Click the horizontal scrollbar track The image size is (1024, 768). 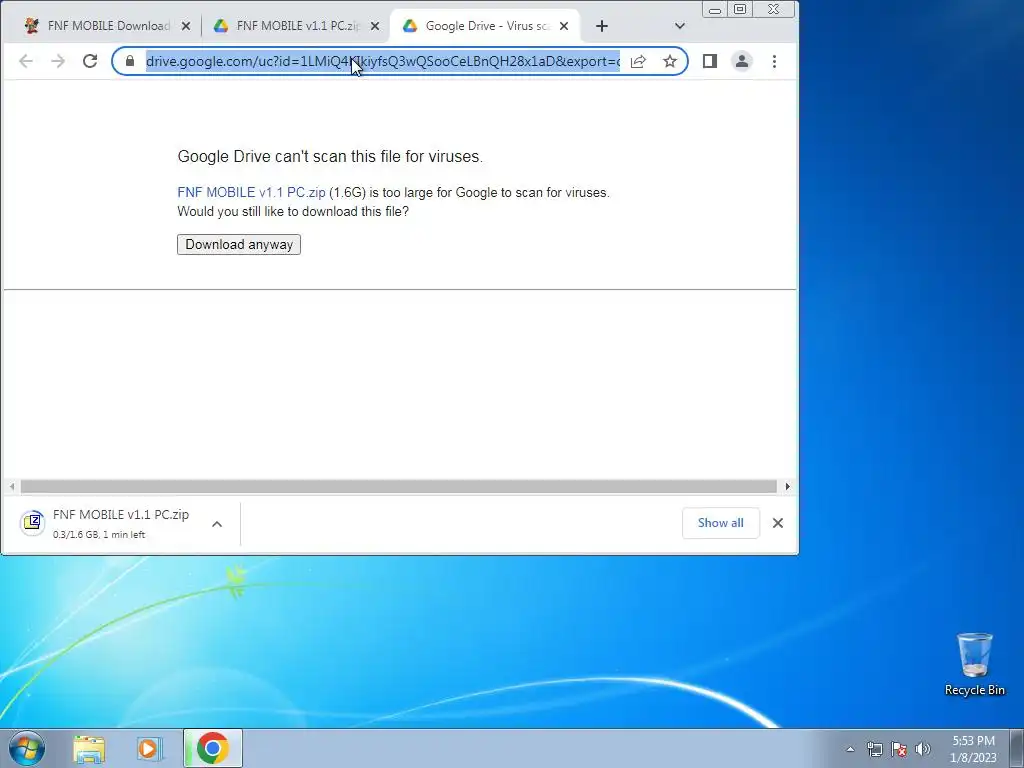click(398, 487)
